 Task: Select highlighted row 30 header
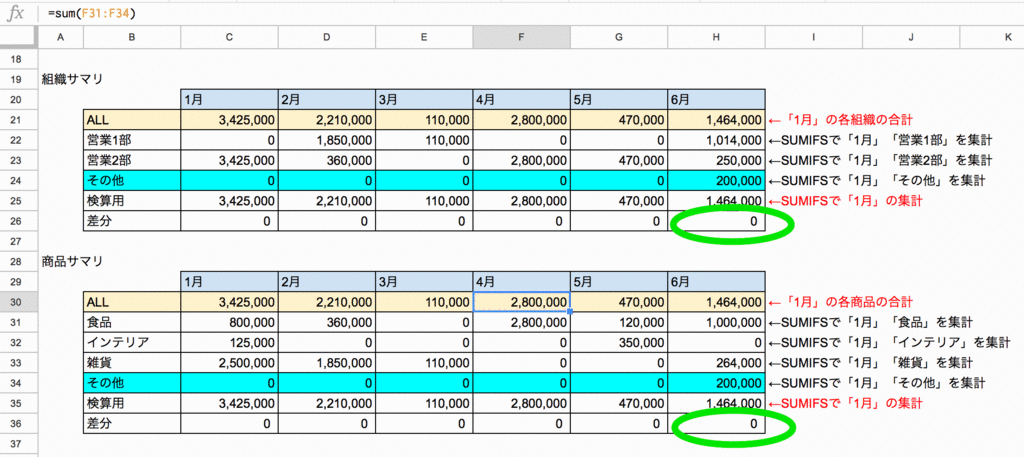coord(19,302)
